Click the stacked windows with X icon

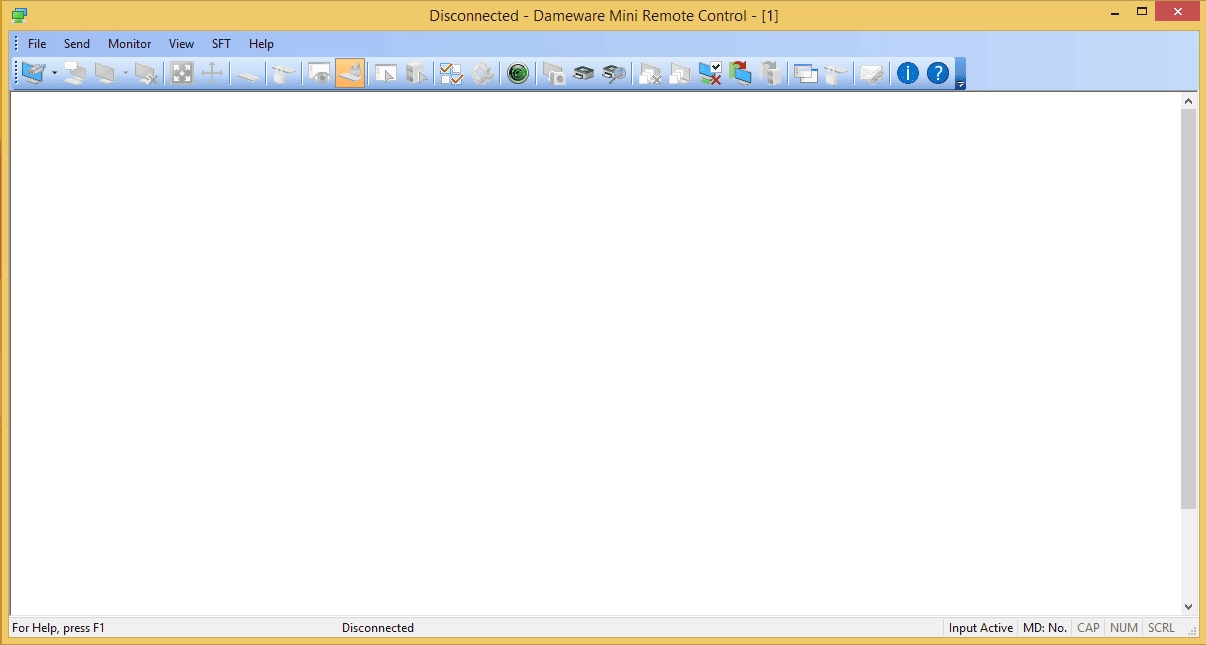(x=650, y=73)
